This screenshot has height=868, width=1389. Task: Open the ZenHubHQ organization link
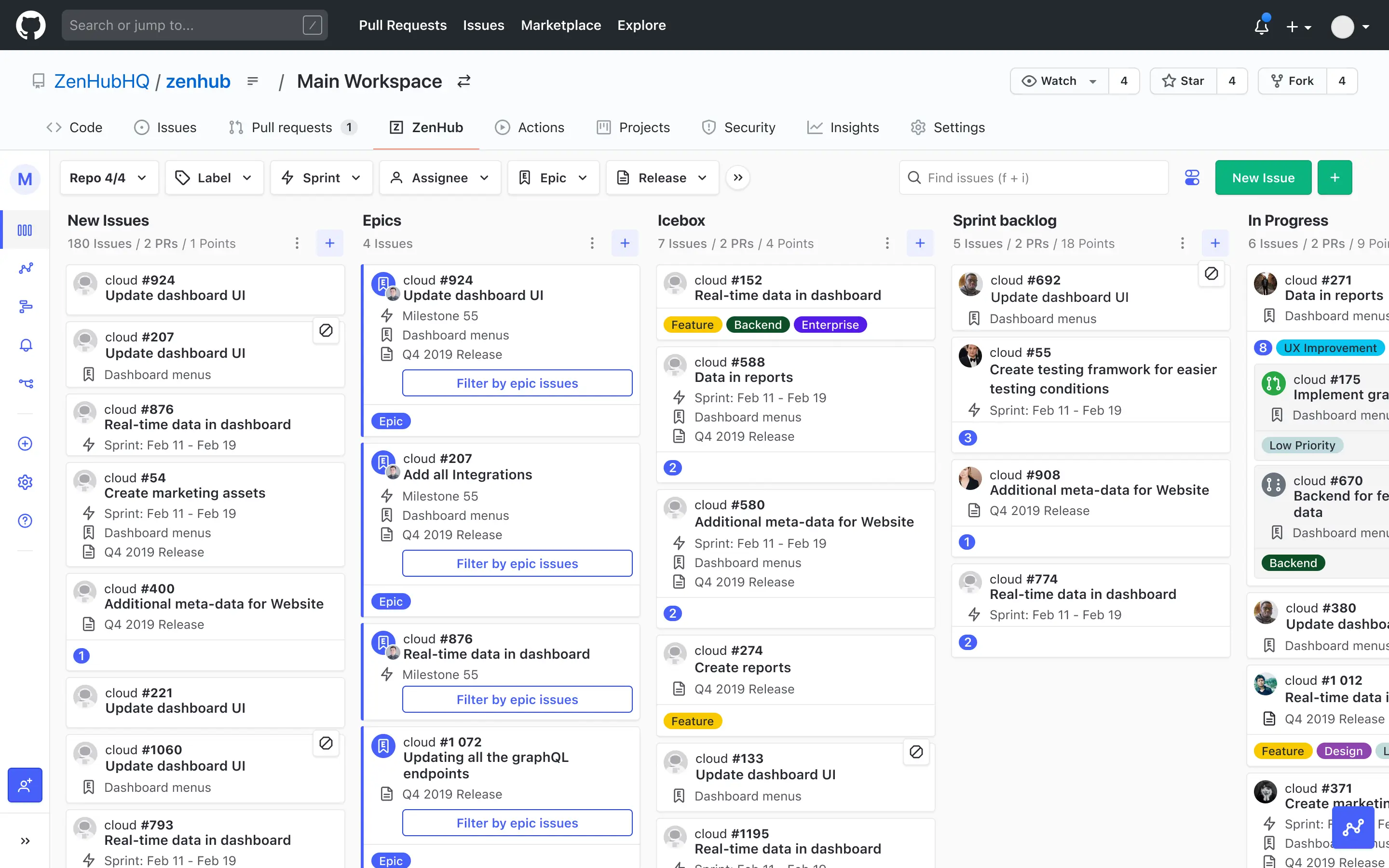click(x=102, y=81)
